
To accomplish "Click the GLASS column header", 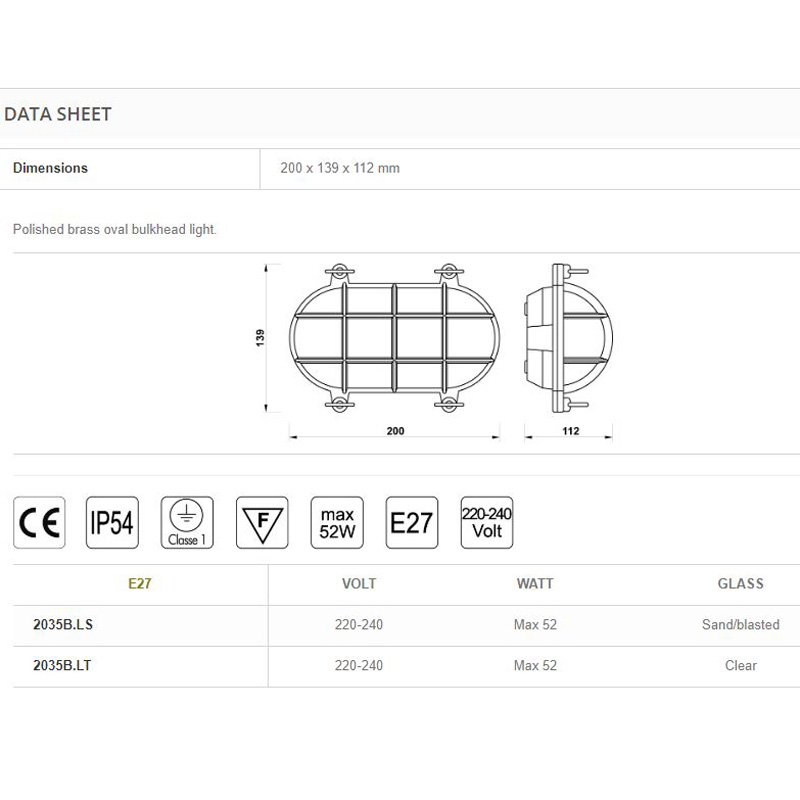I will (x=741, y=584).
